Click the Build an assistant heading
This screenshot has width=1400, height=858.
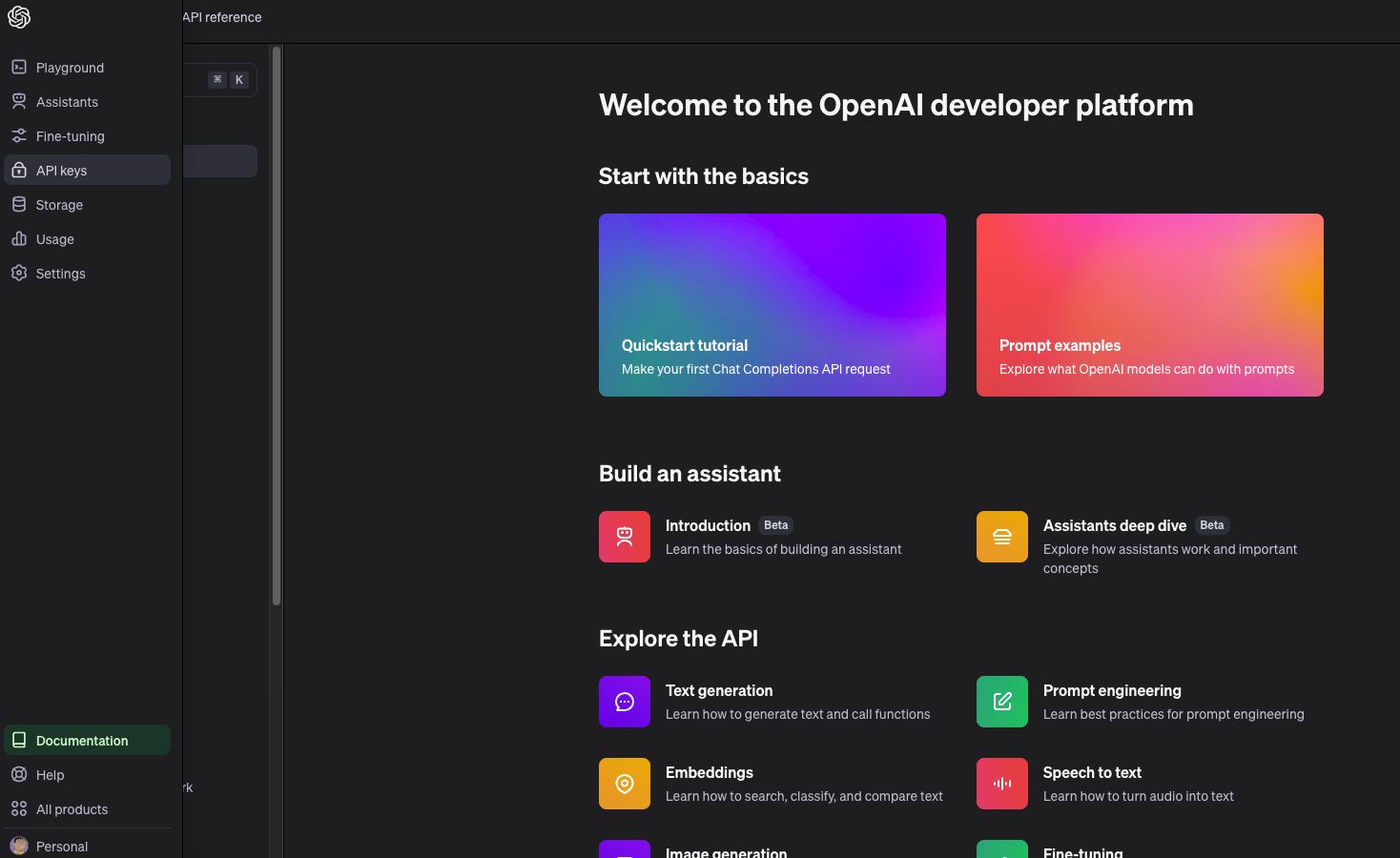pyautogui.click(x=690, y=474)
